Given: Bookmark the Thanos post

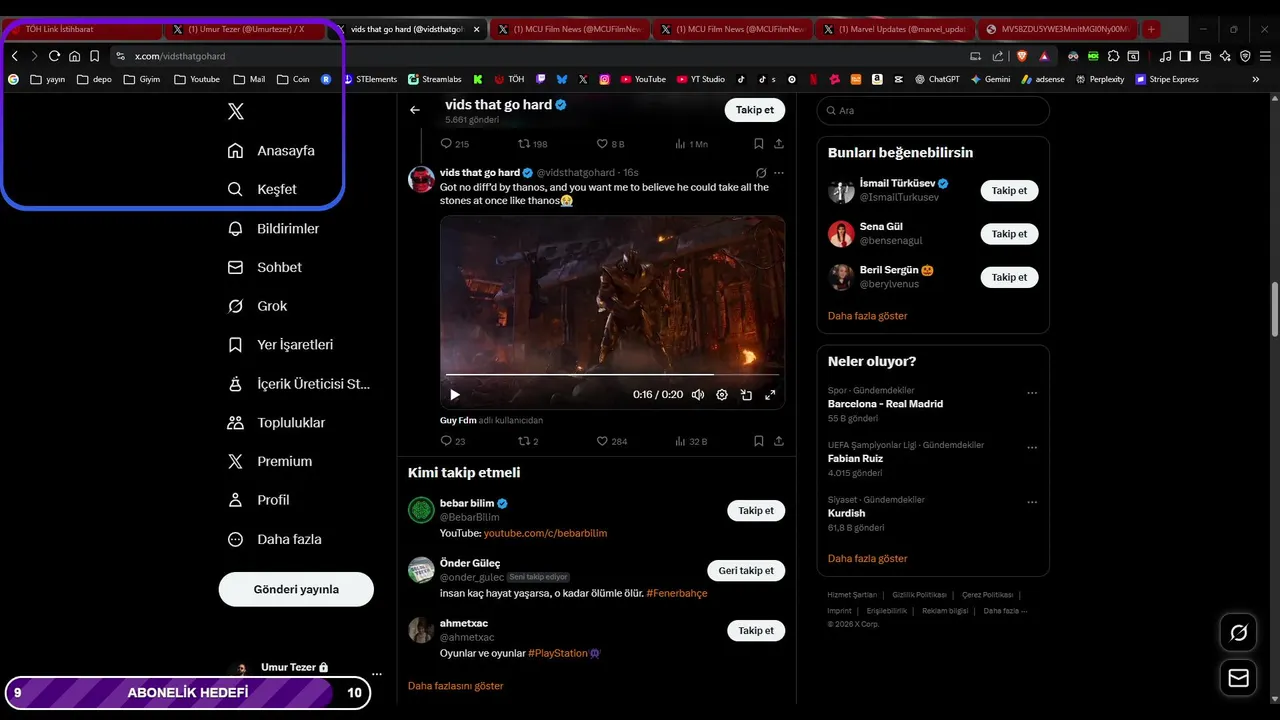Looking at the screenshot, I should point(759,441).
